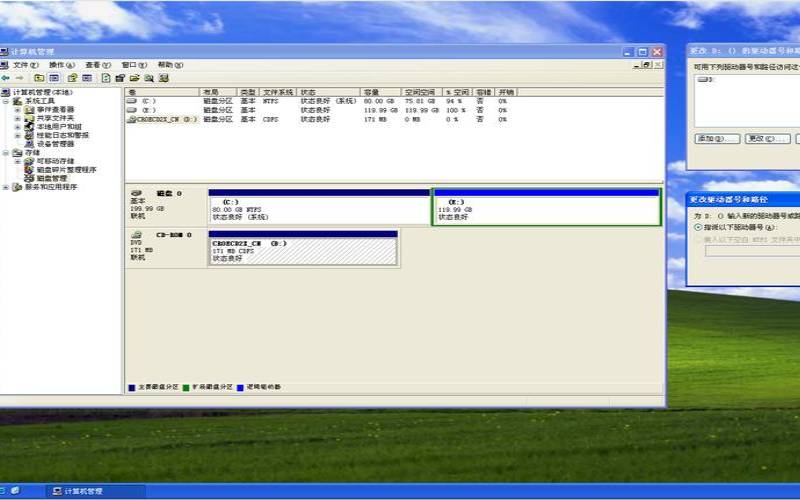The image size is (800, 500).
Task: Click the D: drive entry in the 更改 dialog list
Action: 706,80
